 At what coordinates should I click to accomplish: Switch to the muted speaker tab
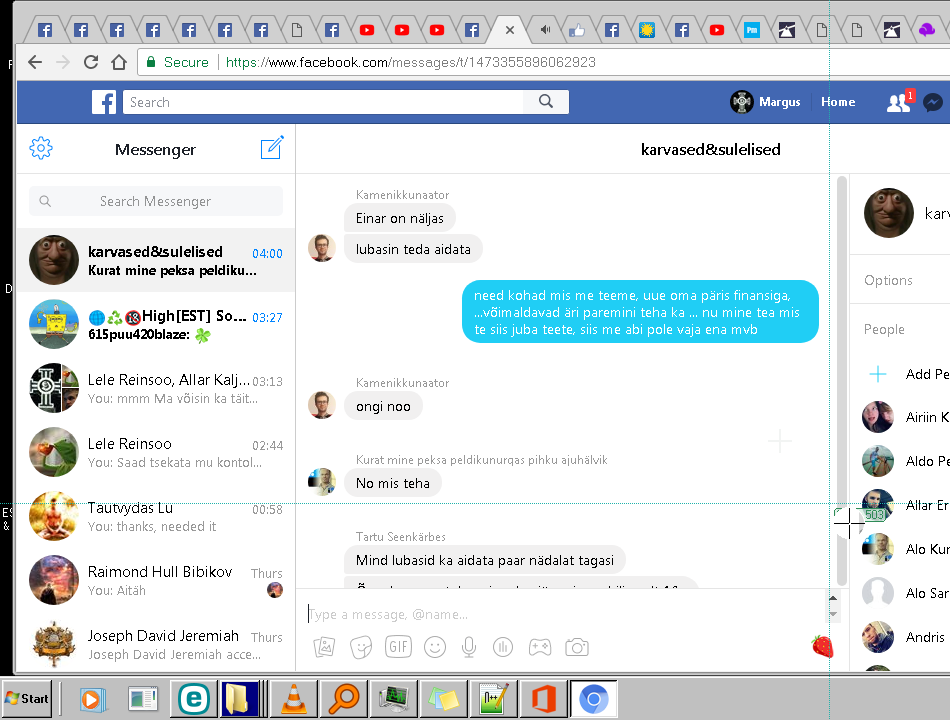coord(545,30)
